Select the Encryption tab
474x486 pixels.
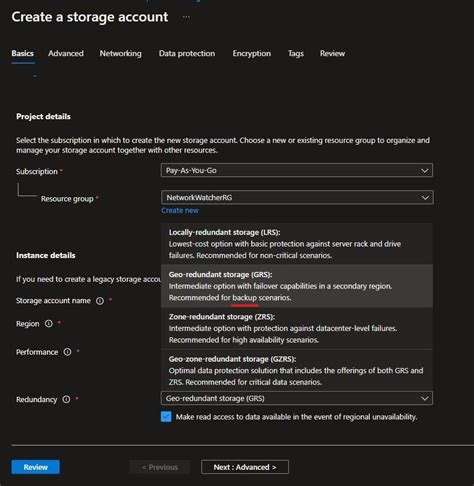point(252,53)
